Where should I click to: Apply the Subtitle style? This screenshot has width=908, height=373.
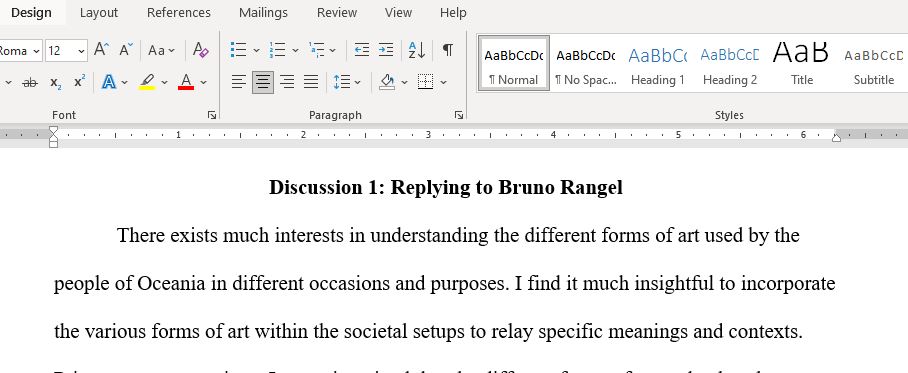(873, 63)
